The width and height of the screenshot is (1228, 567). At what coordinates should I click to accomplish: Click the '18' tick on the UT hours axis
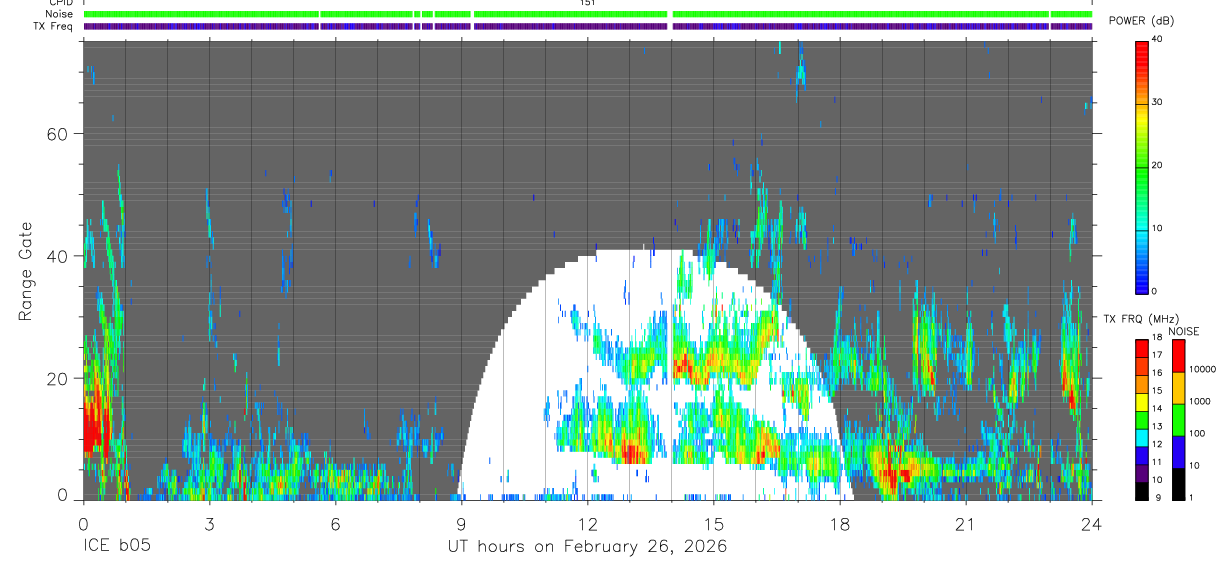click(x=839, y=525)
